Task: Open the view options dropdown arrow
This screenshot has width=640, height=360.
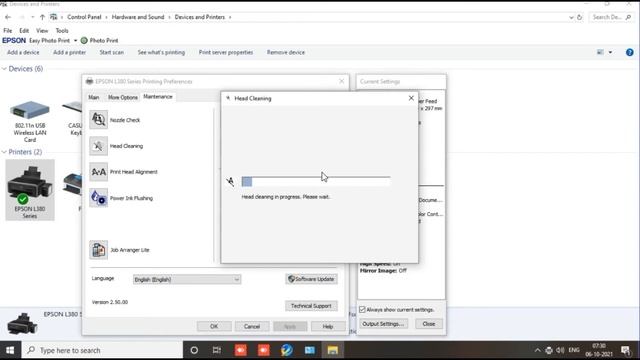Action: [610, 52]
